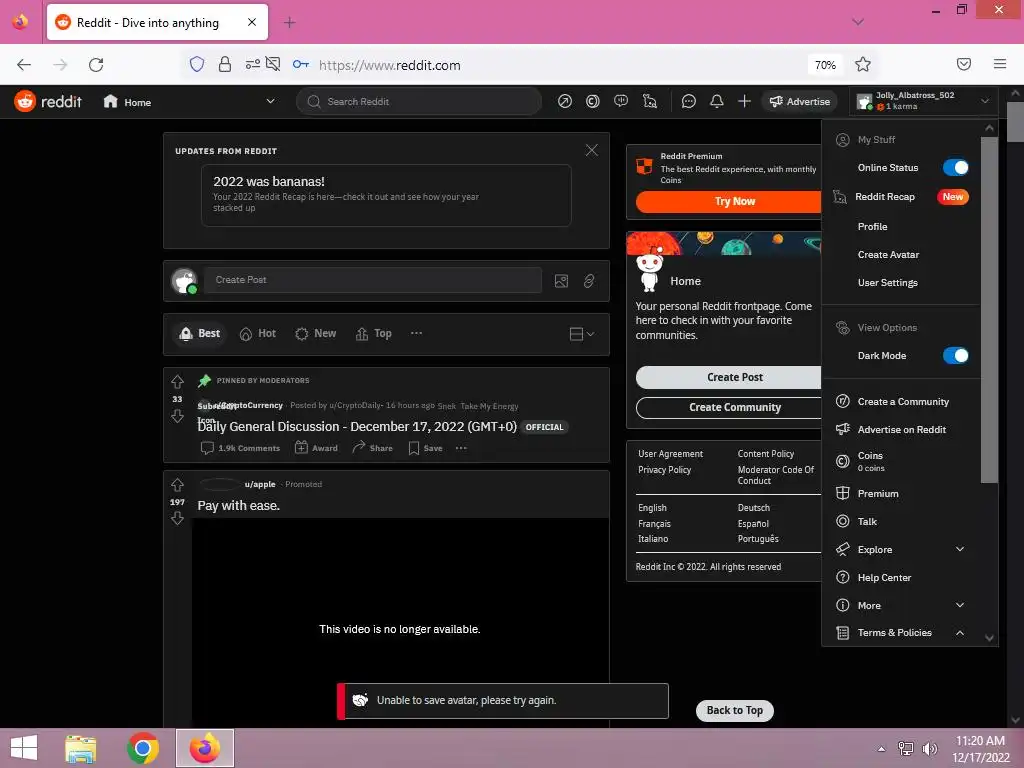Click the Create Community button
The width and height of the screenshot is (1024, 768).
point(728,408)
